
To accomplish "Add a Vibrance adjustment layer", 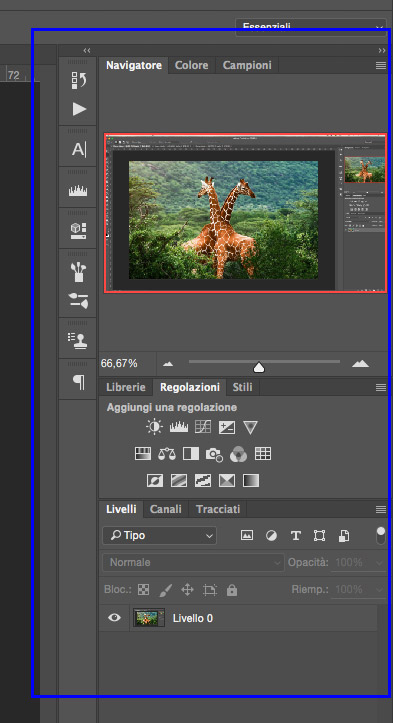I will 250,427.
